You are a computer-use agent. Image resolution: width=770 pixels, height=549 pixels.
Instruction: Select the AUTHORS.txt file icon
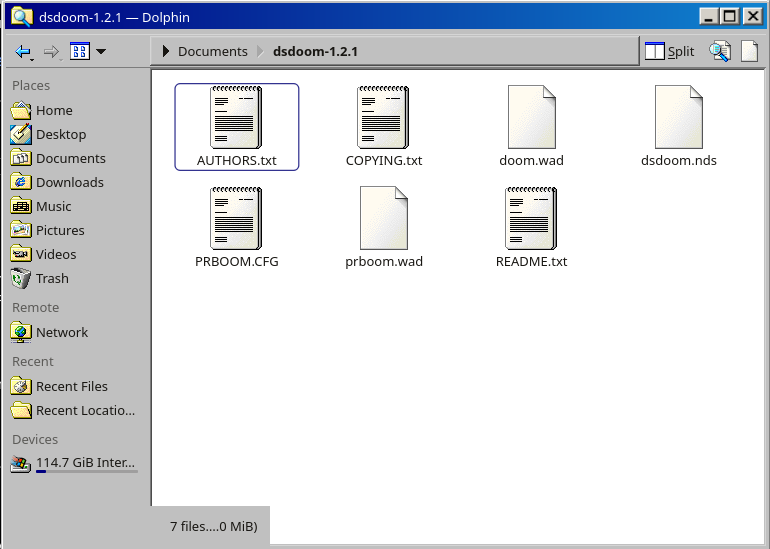click(x=236, y=117)
